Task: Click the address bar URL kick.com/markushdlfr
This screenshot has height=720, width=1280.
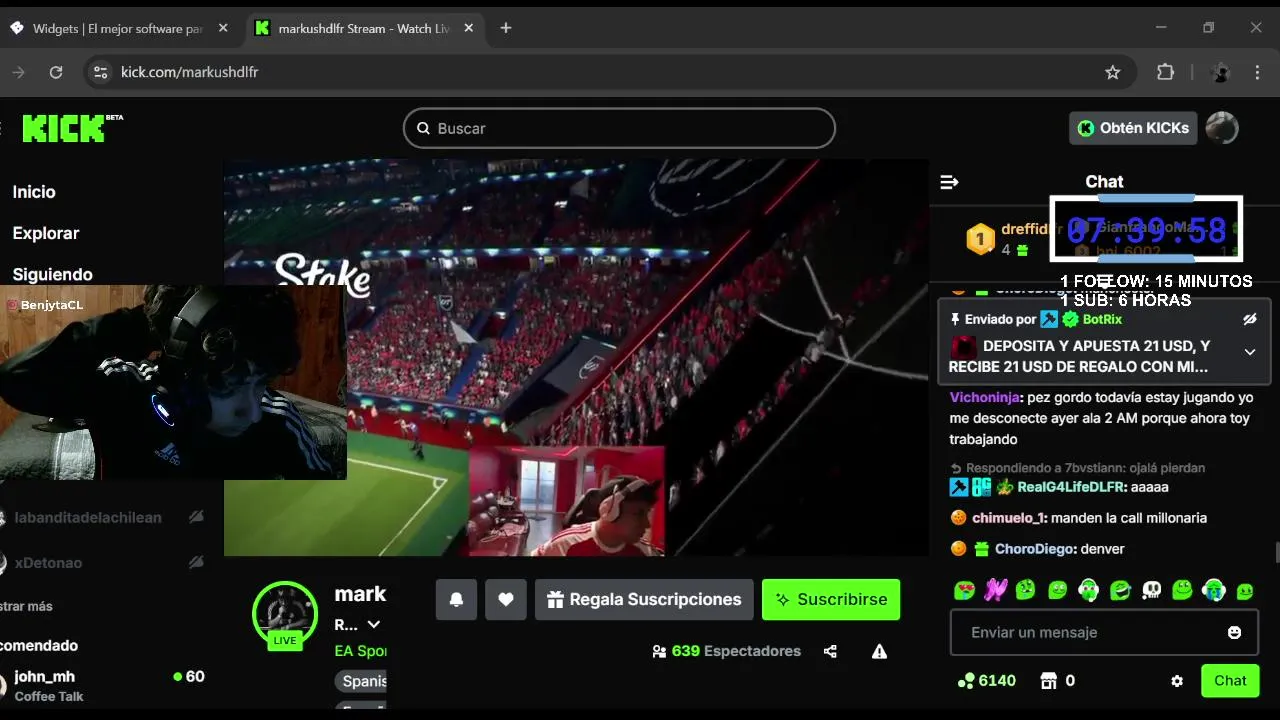Action: pyautogui.click(x=189, y=72)
